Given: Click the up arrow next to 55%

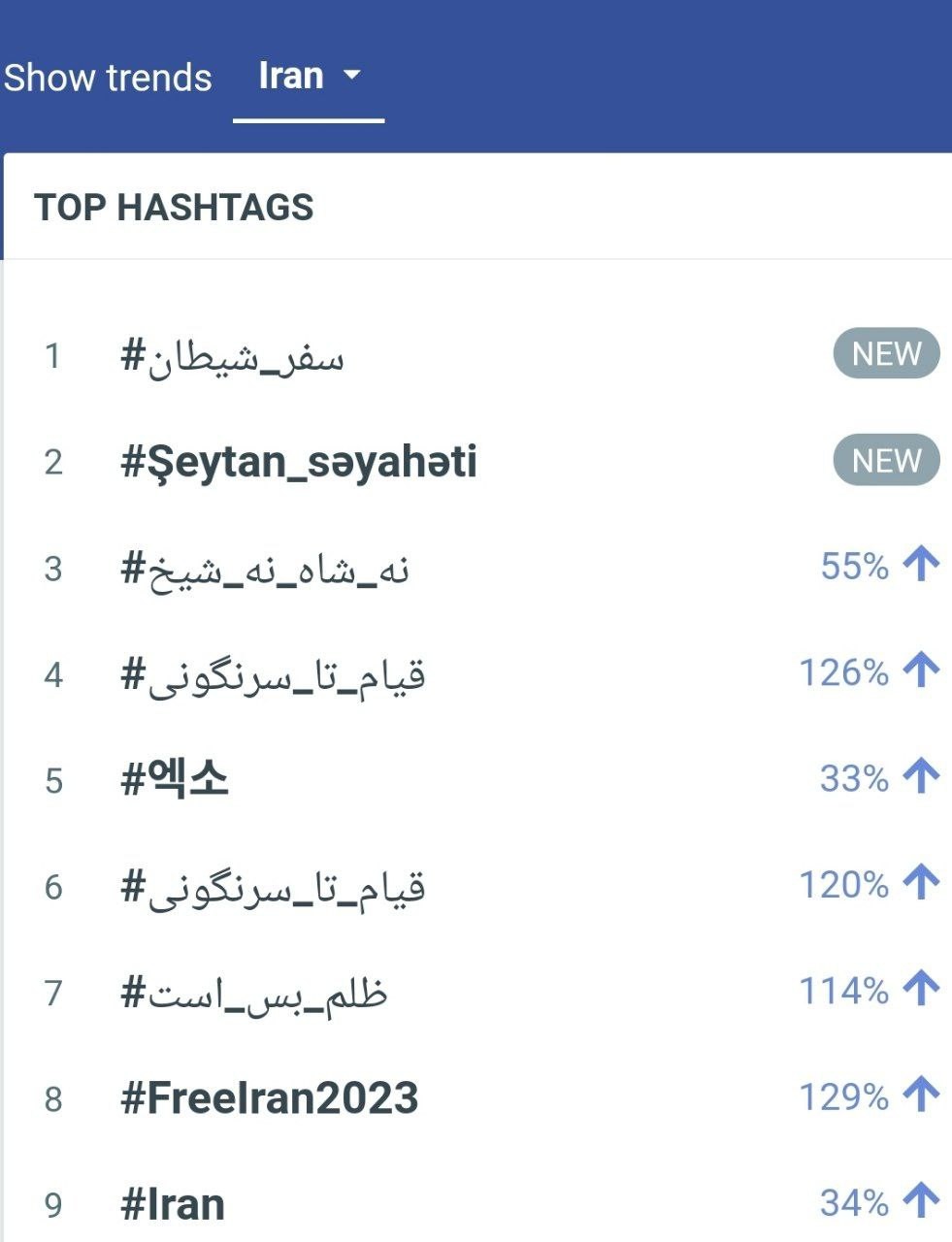Looking at the screenshot, I should [x=921, y=565].
